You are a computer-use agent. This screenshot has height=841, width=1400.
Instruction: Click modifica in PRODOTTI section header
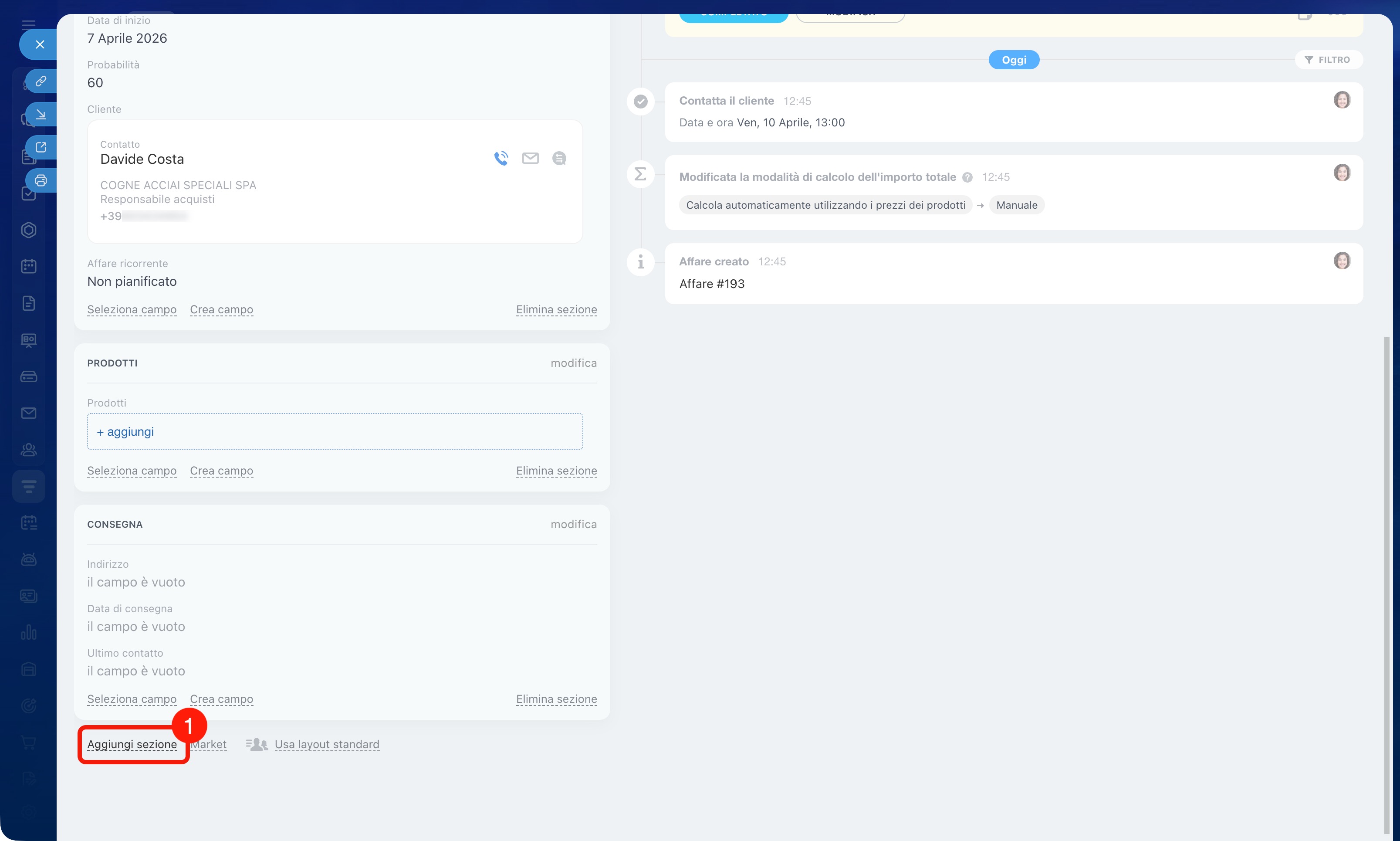tap(573, 363)
